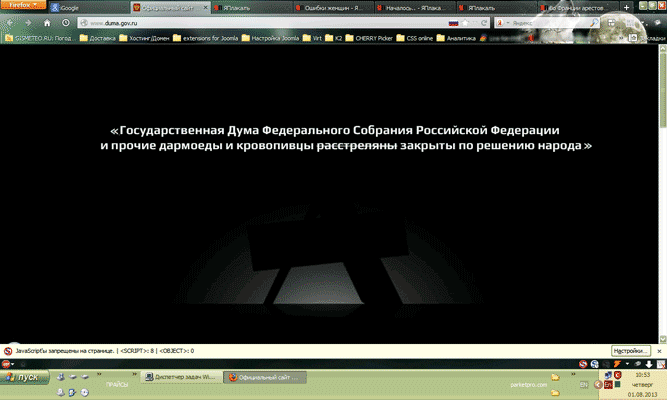Click the browser Forward arrow button
Image resolution: width=667 pixels, height=400 pixels.
pos(27,22)
